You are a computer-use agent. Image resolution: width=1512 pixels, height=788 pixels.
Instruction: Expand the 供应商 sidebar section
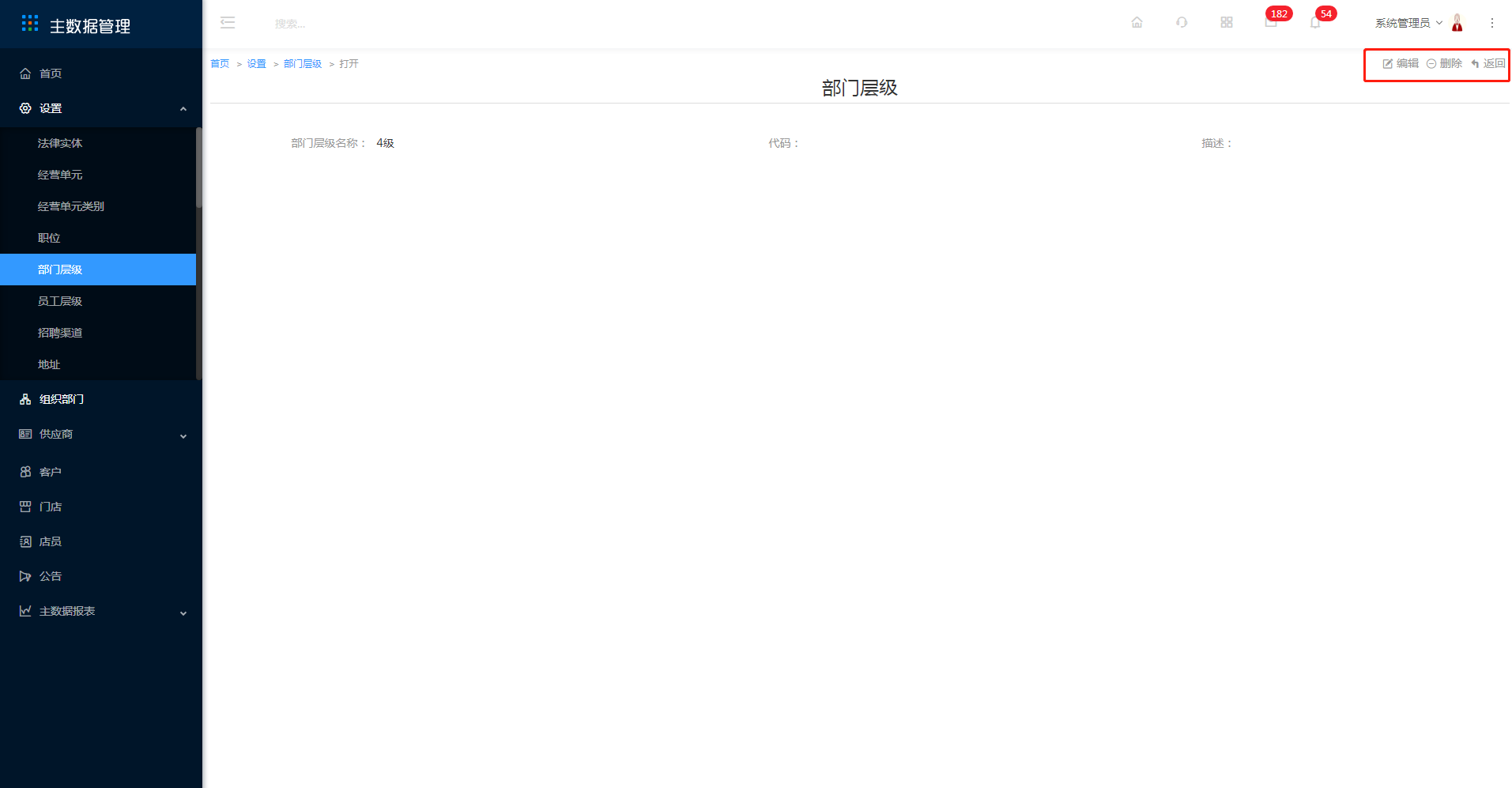tap(101, 434)
